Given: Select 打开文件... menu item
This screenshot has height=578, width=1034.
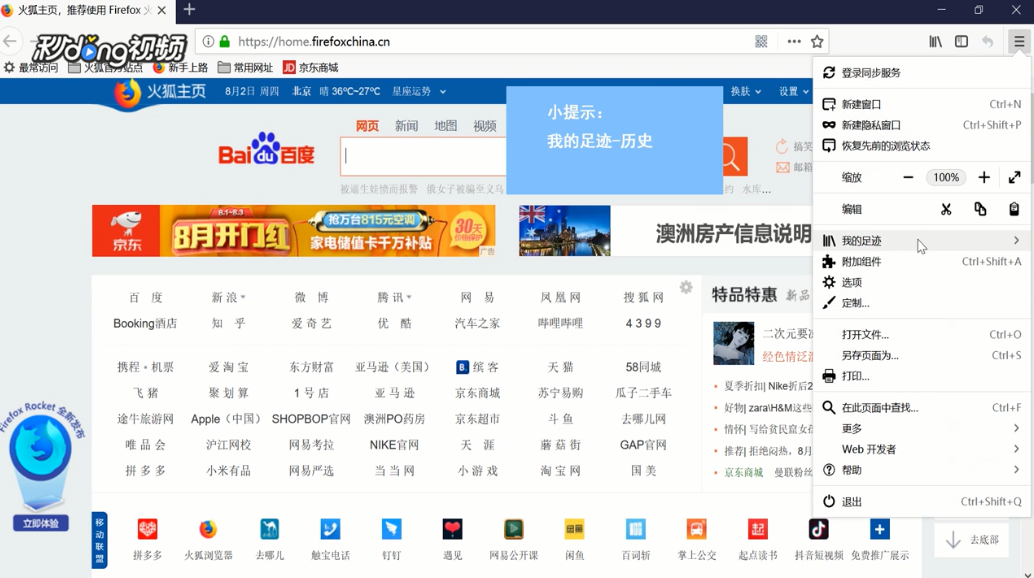Looking at the screenshot, I should pyautogui.click(x=923, y=334).
